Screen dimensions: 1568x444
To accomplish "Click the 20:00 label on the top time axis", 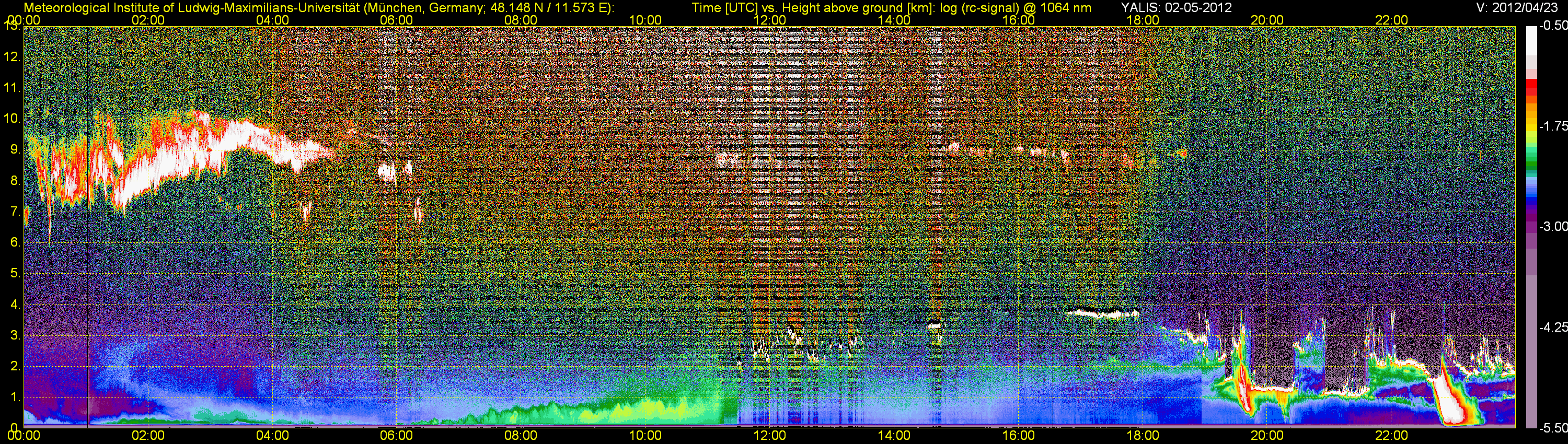I will click(1267, 20).
